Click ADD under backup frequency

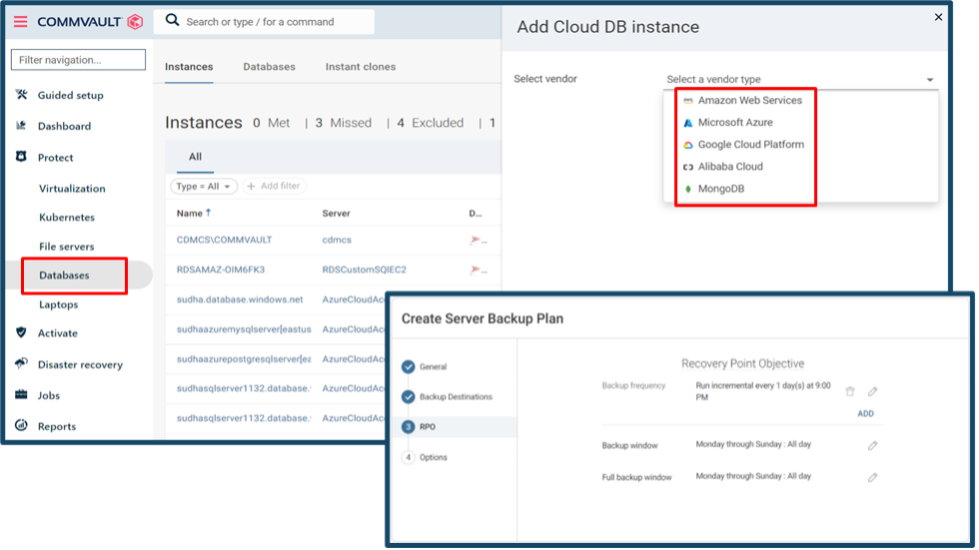pyautogui.click(x=865, y=414)
